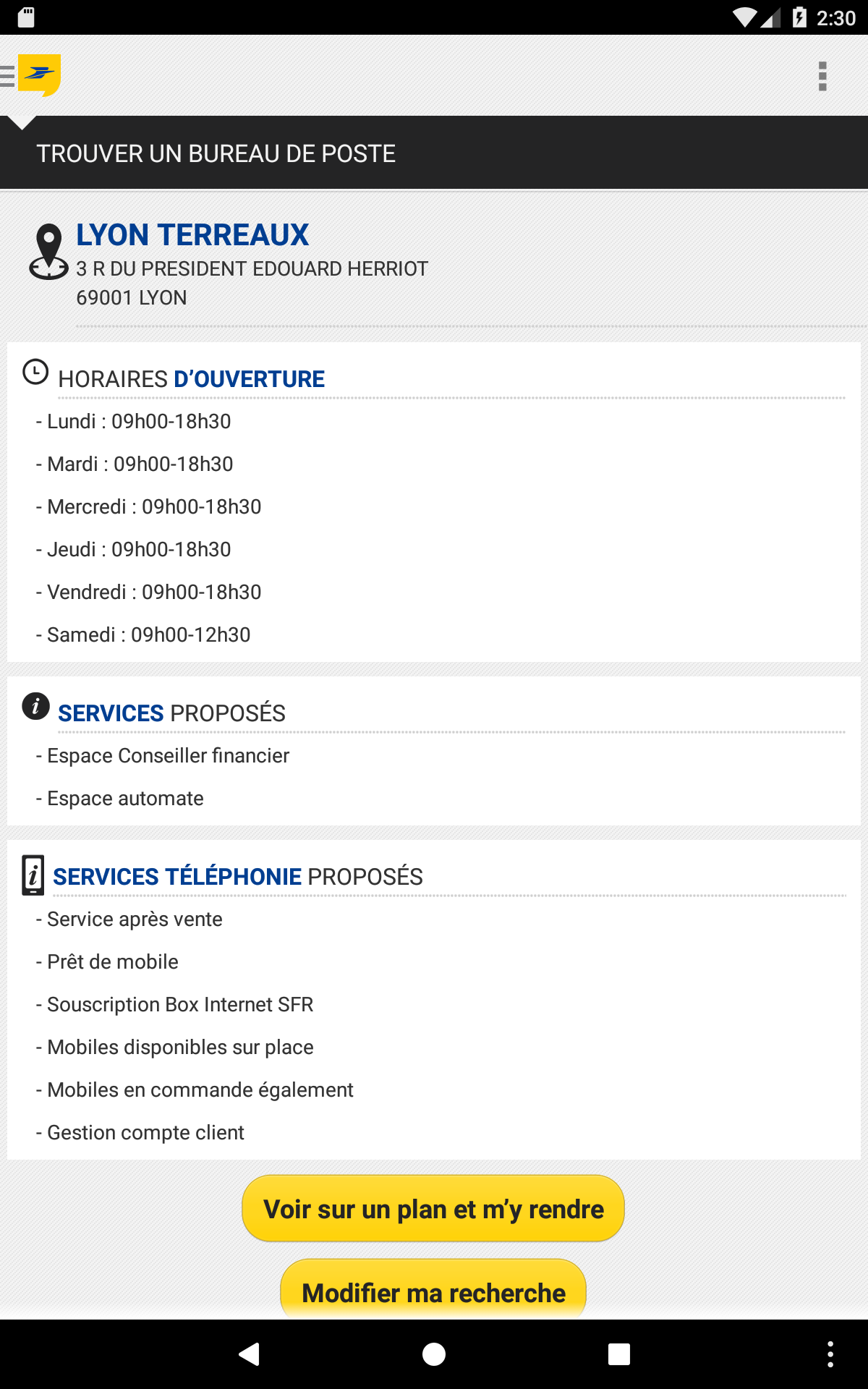Image resolution: width=868 pixels, height=1389 pixels.
Task: Open the hamburger navigation menu
Action: click(8, 75)
